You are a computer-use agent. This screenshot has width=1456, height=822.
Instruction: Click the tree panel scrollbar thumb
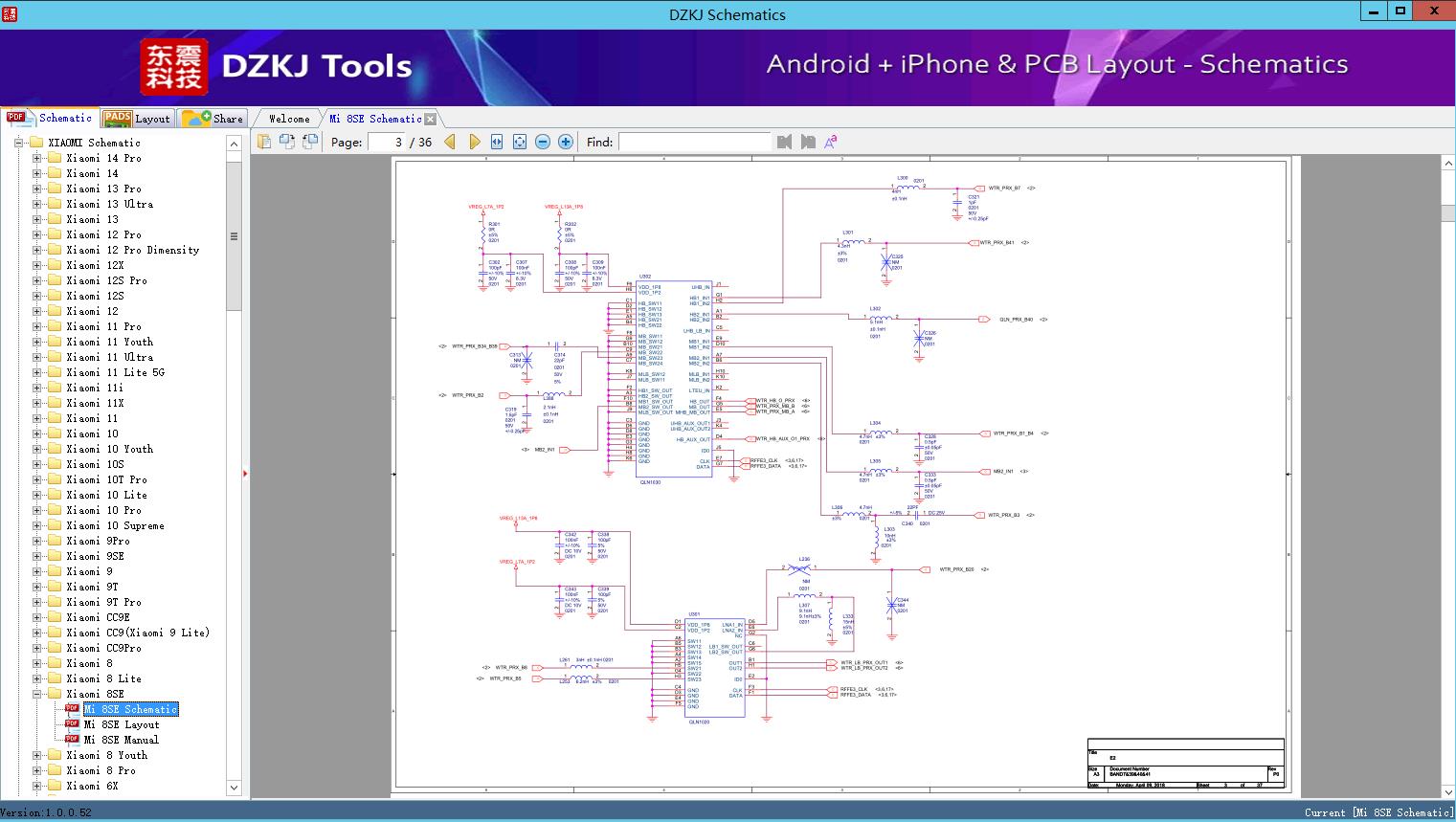click(x=234, y=235)
